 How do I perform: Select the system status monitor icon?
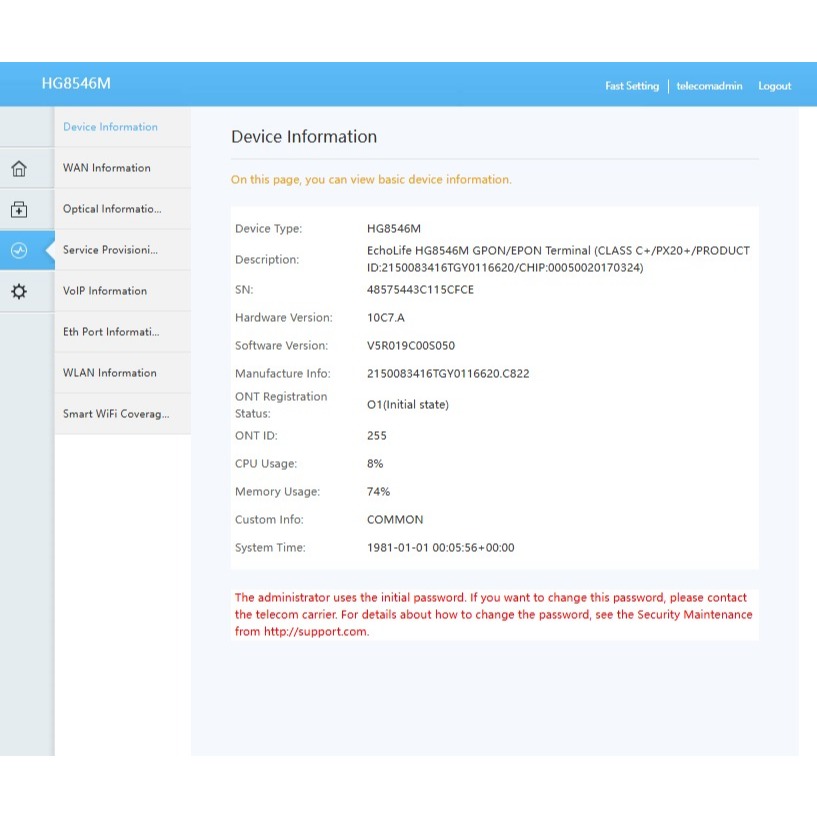[x=19, y=250]
